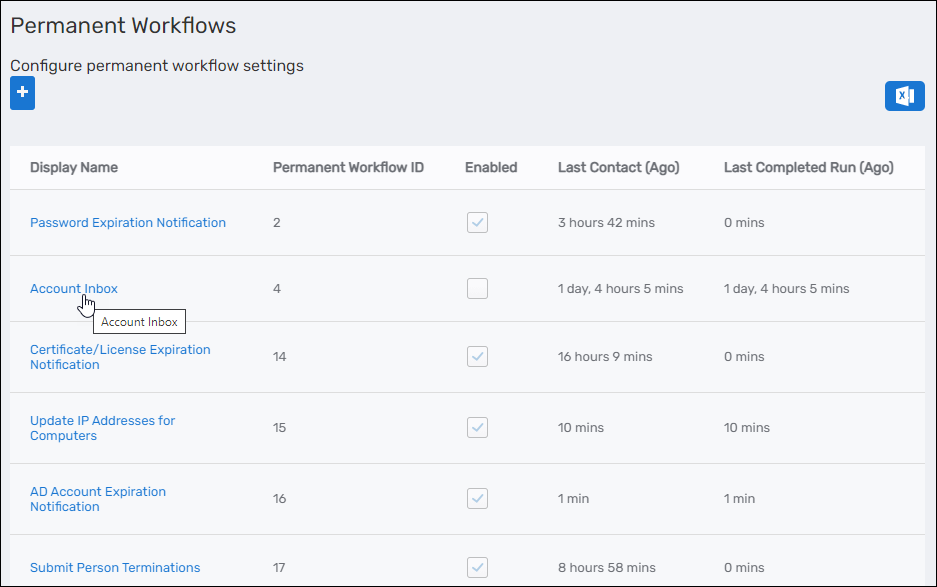Enable the Account Inbox workflow checkbox
Image resolution: width=937 pixels, height=587 pixels.
[x=477, y=289]
